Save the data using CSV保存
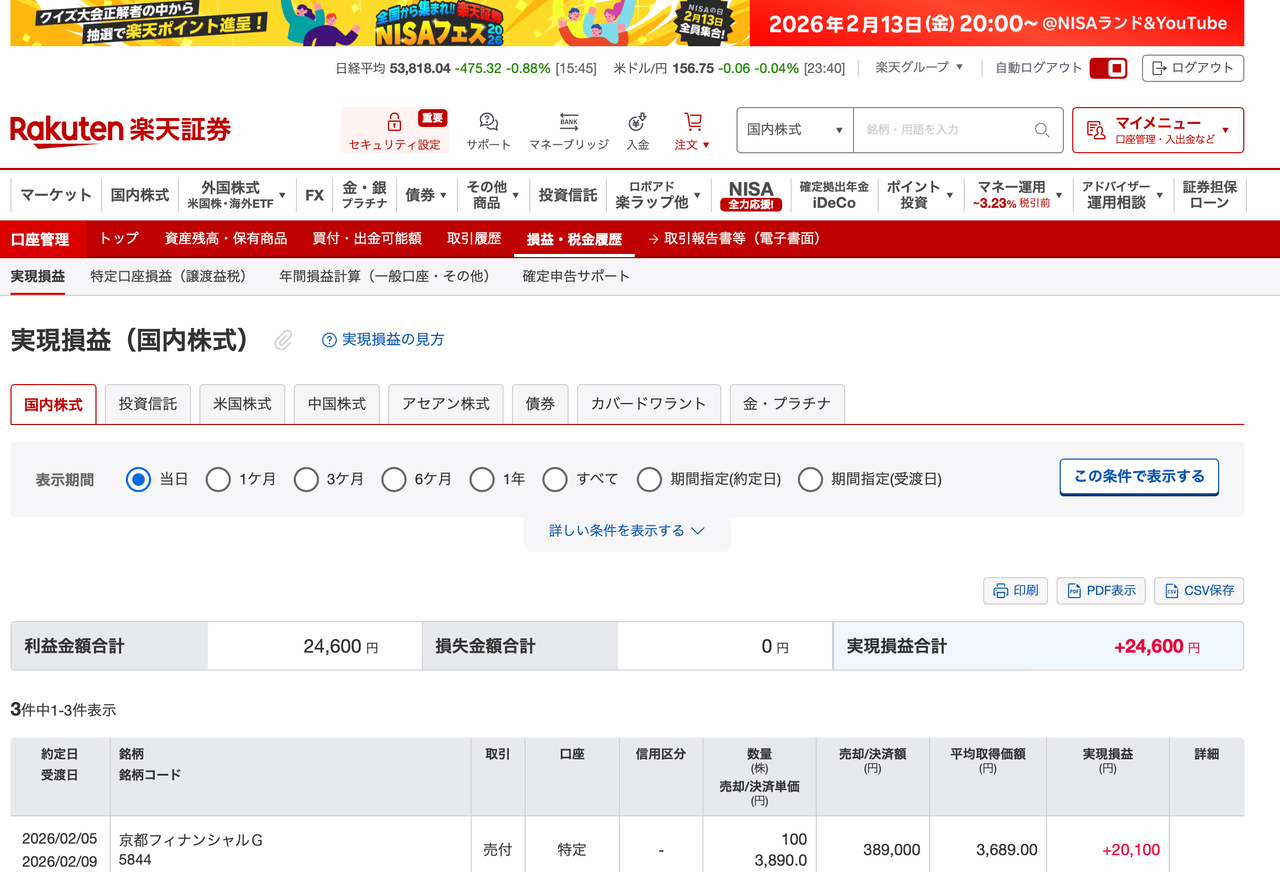1280x872 pixels. pos(1199,591)
